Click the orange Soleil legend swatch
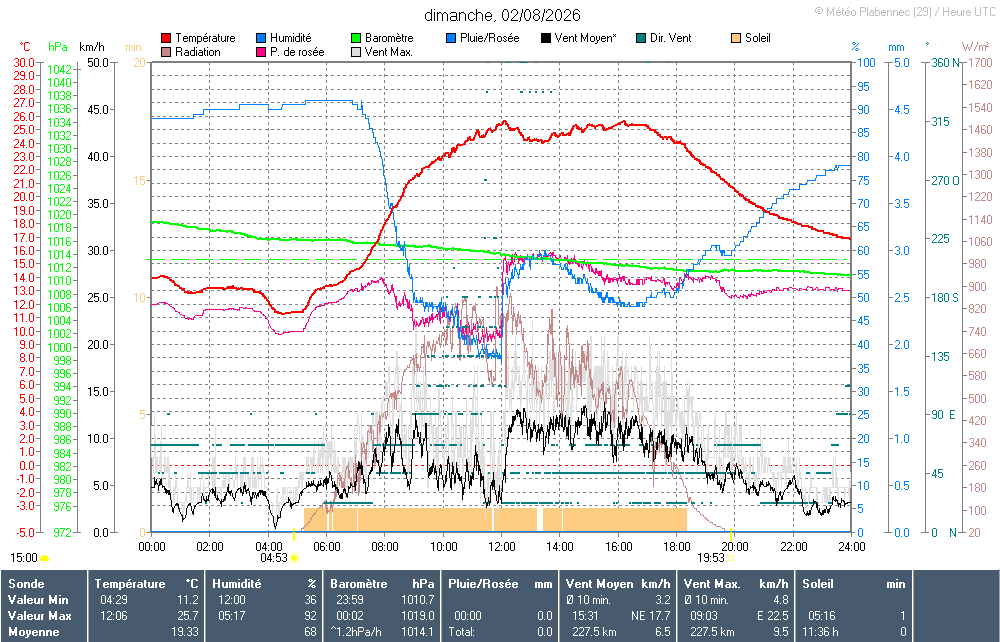This screenshot has width=1000, height=642. (736, 38)
